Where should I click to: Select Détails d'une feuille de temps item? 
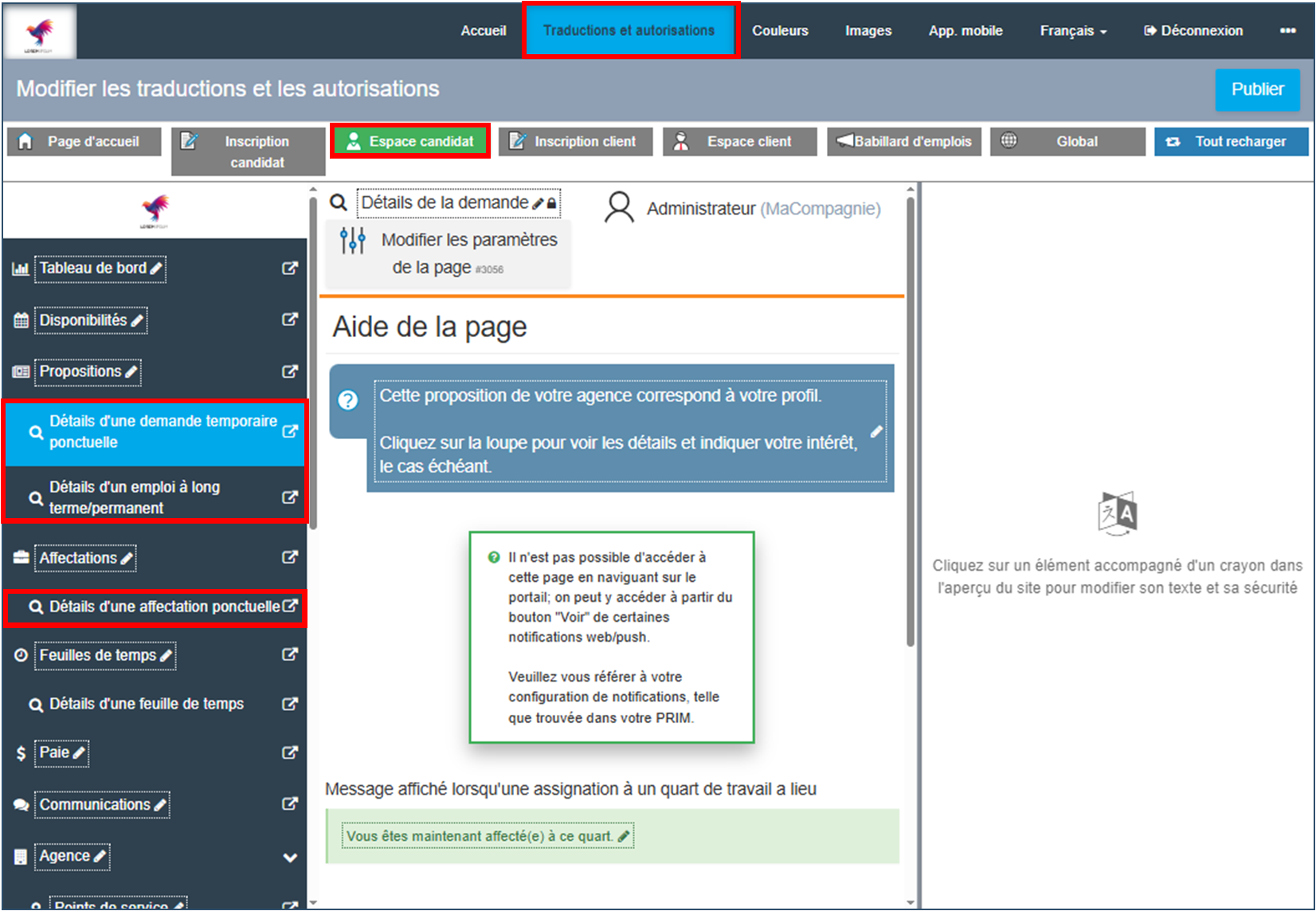[147, 704]
